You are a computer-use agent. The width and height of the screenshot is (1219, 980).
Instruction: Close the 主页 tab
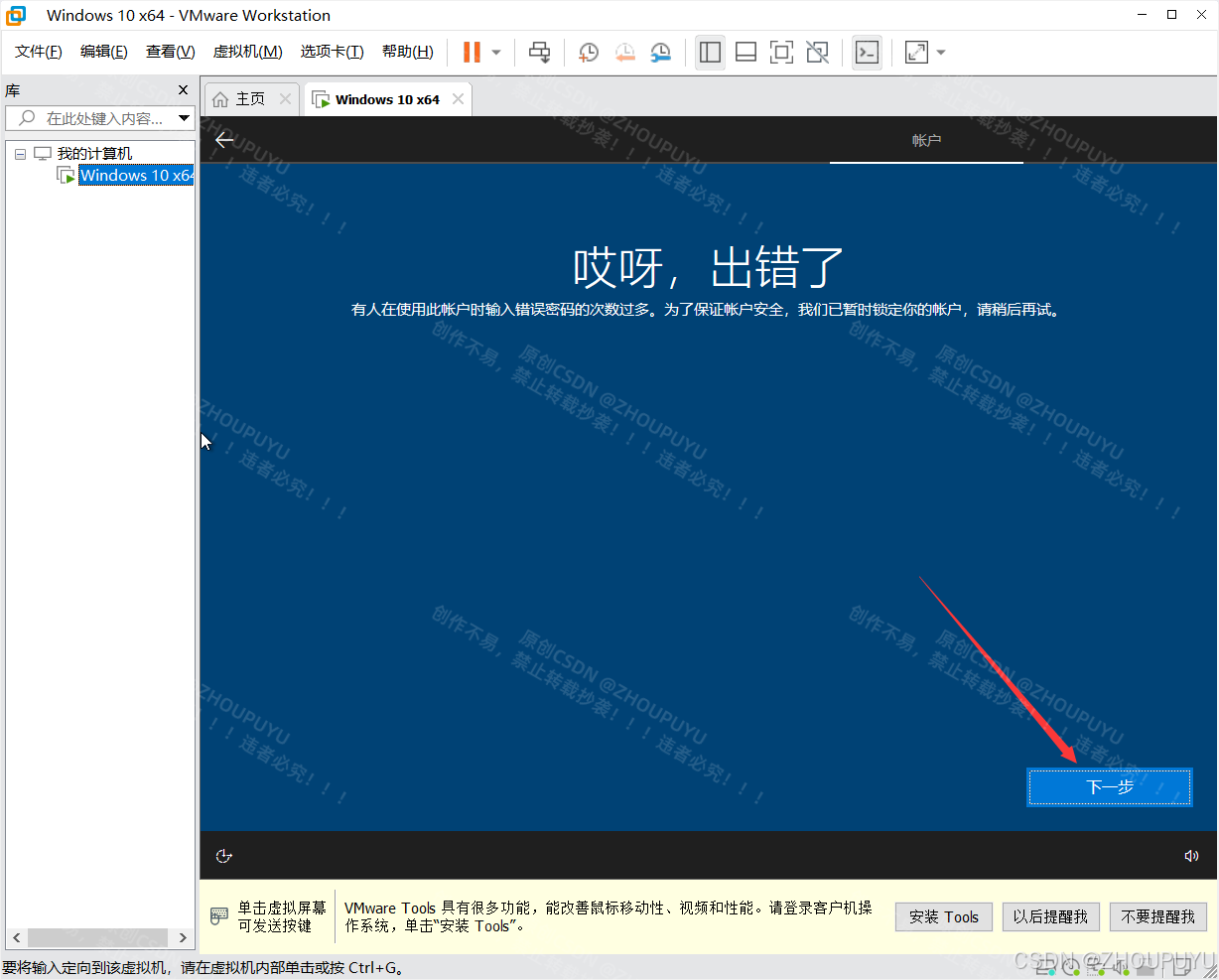[x=286, y=98]
